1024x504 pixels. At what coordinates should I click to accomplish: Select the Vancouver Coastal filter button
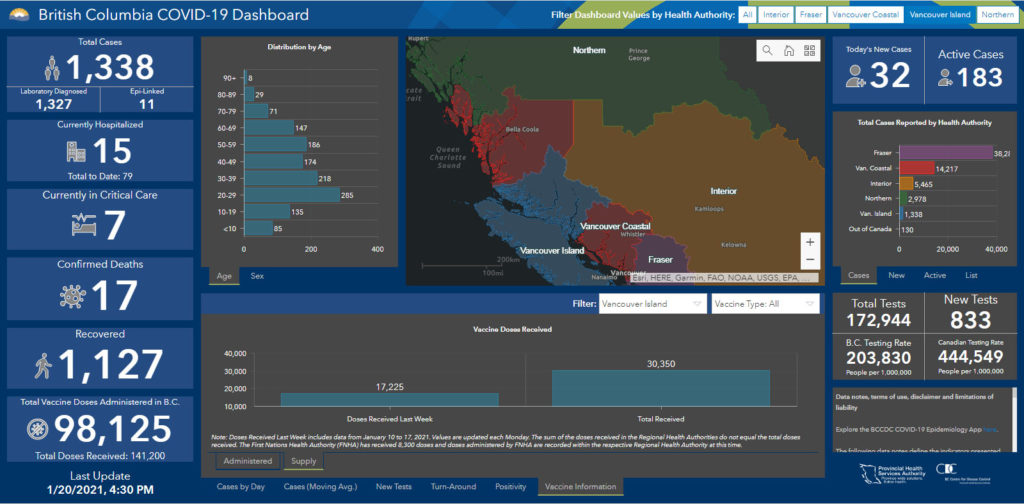click(866, 15)
